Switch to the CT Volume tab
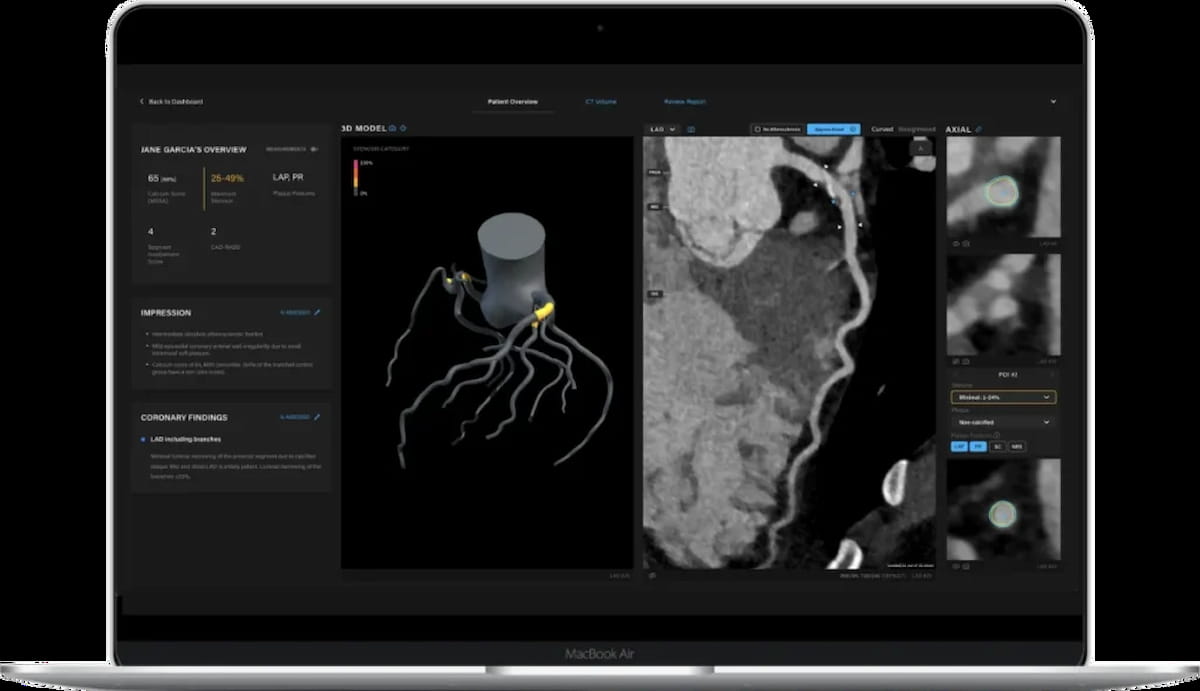Screen dimensions: 1200x691 [601, 102]
